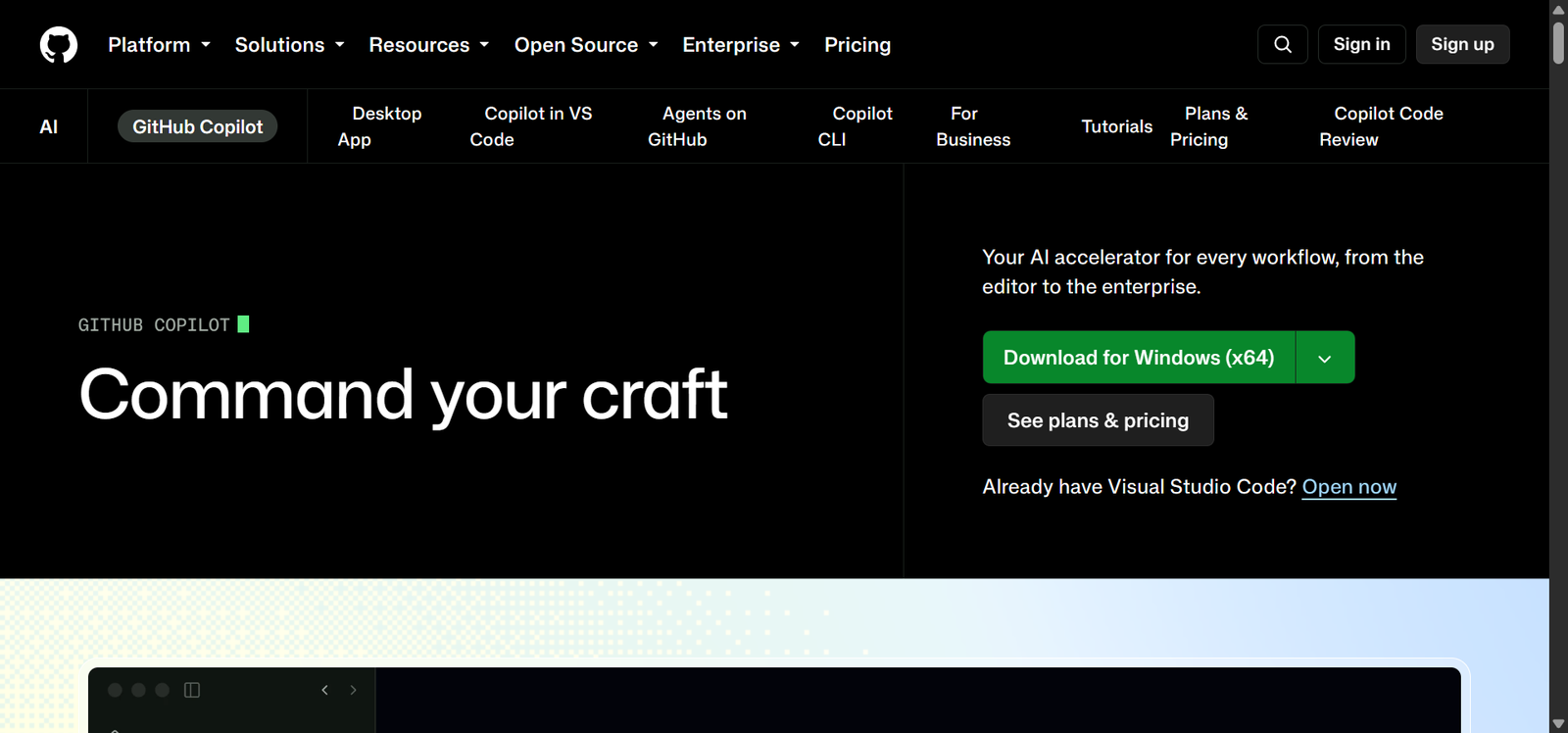Click the page vertical scrollbar thumb
Screen dimensions: 1568x733
click(1558, 43)
